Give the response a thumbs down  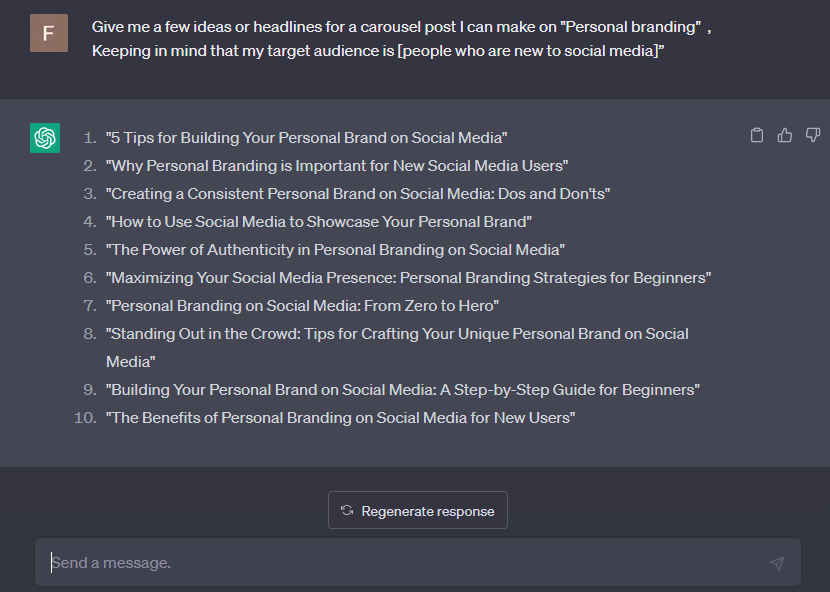click(x=812, y=135)
